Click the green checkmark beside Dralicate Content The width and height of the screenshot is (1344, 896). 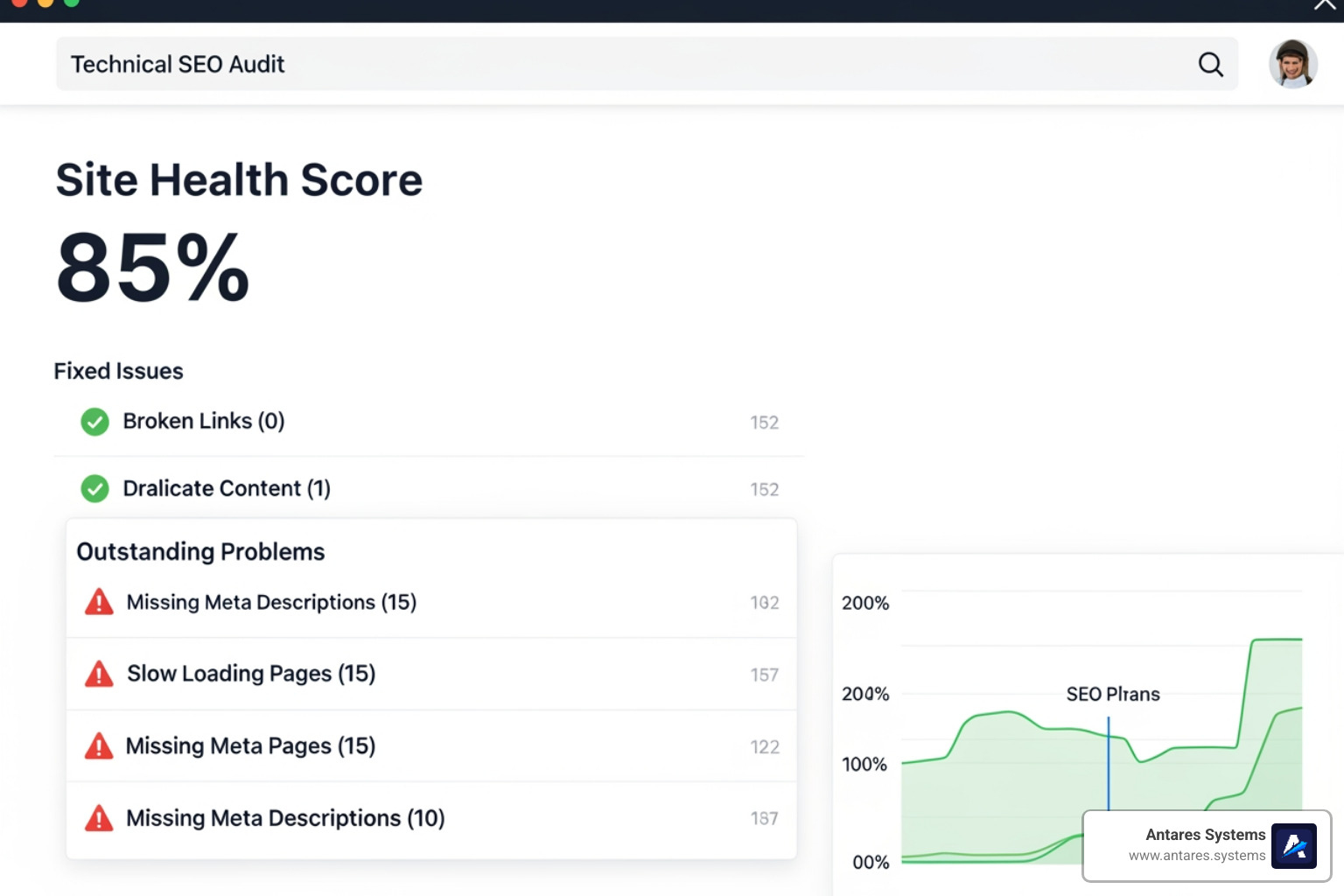(x=94, y=488)
